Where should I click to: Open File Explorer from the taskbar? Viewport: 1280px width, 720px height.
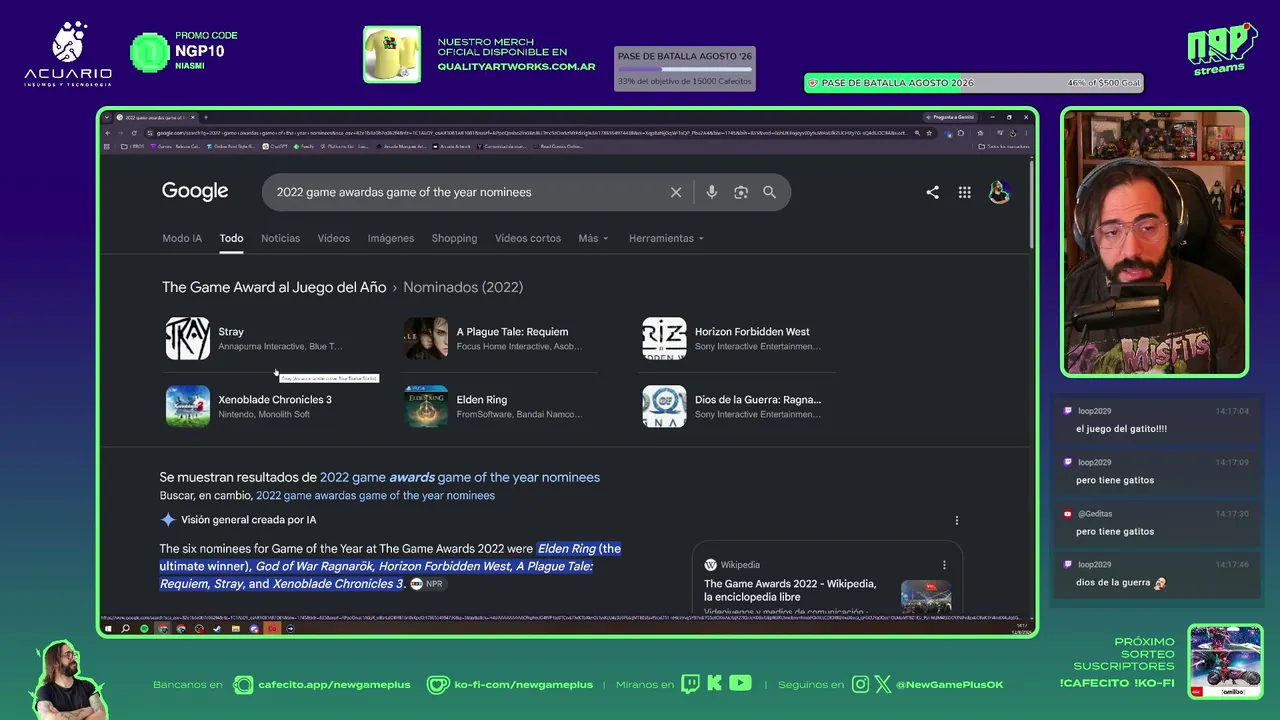coord(235,629)
